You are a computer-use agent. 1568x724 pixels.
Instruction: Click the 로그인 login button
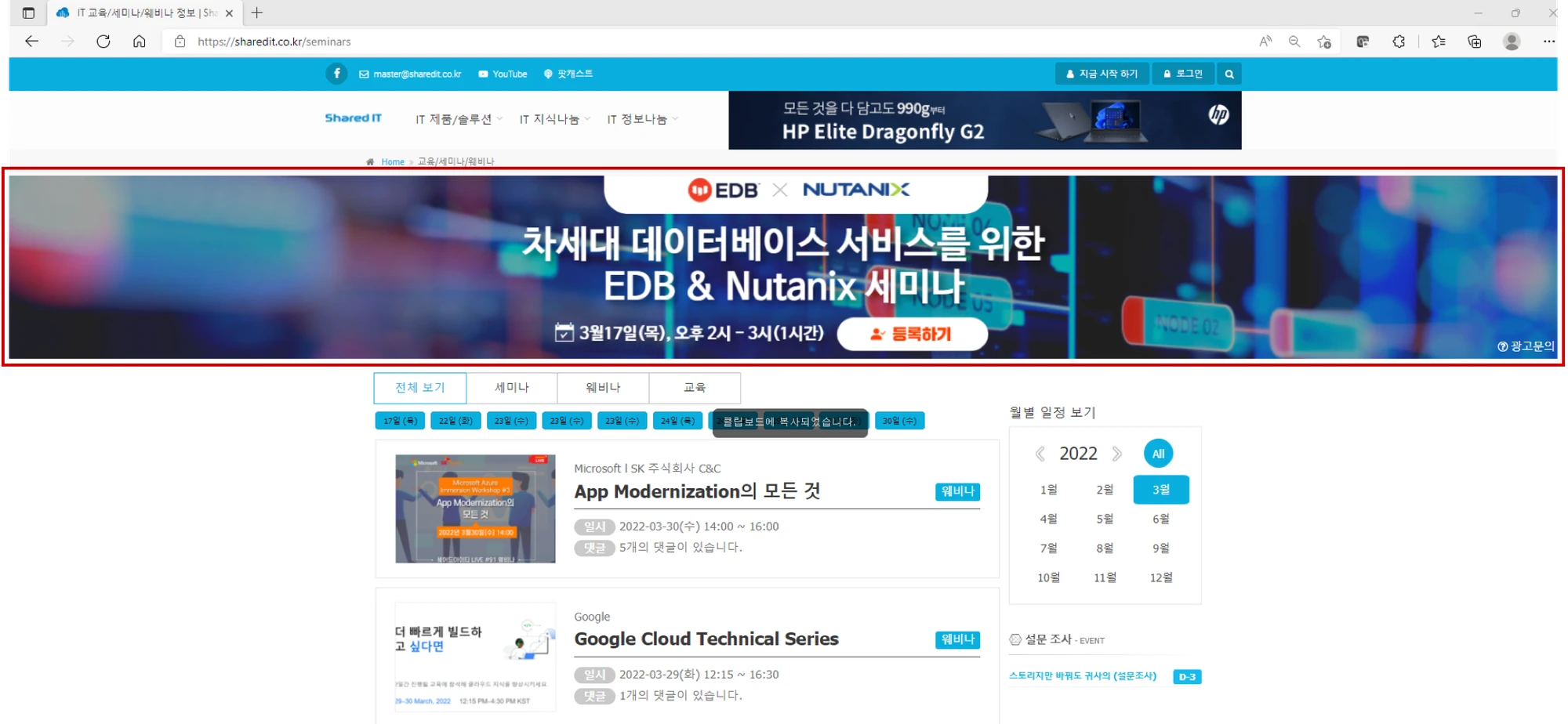(x=1183, y=74)
